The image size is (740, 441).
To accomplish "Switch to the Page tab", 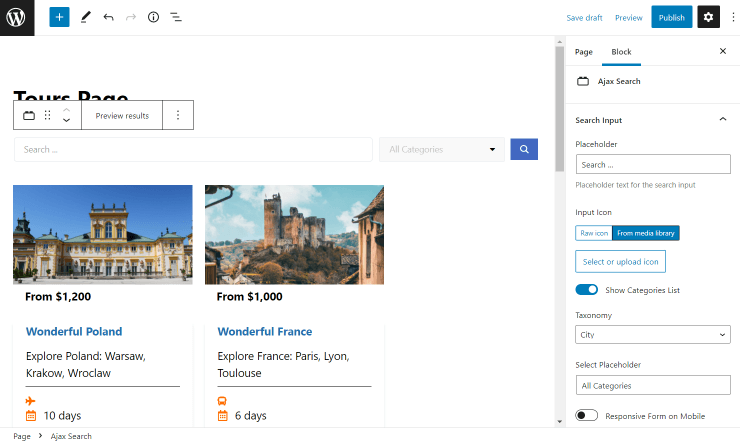I will (583, 52).
